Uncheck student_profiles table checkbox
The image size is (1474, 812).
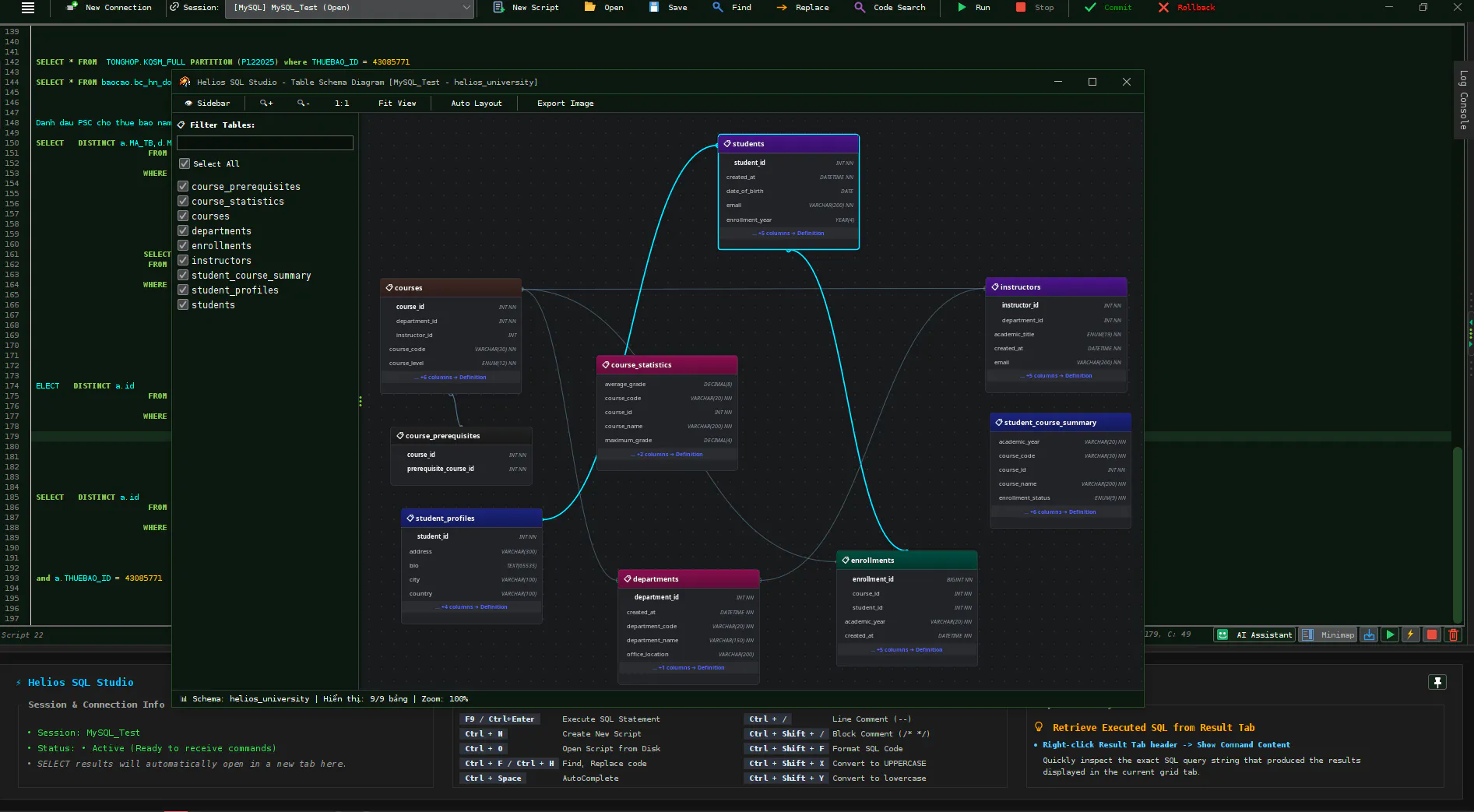pos(183,290)
